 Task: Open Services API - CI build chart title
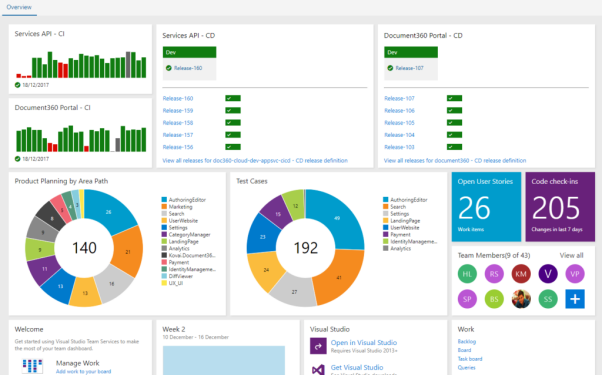(40, 34)
